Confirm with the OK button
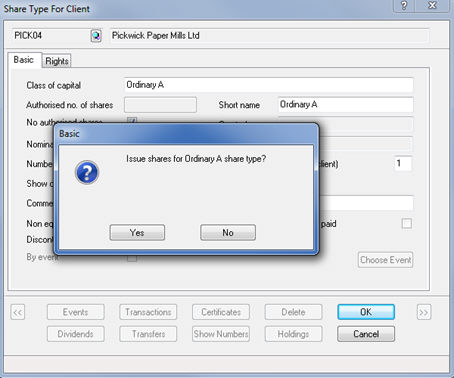The width and height of the screenshot is (454, 378). coord(366,312)
